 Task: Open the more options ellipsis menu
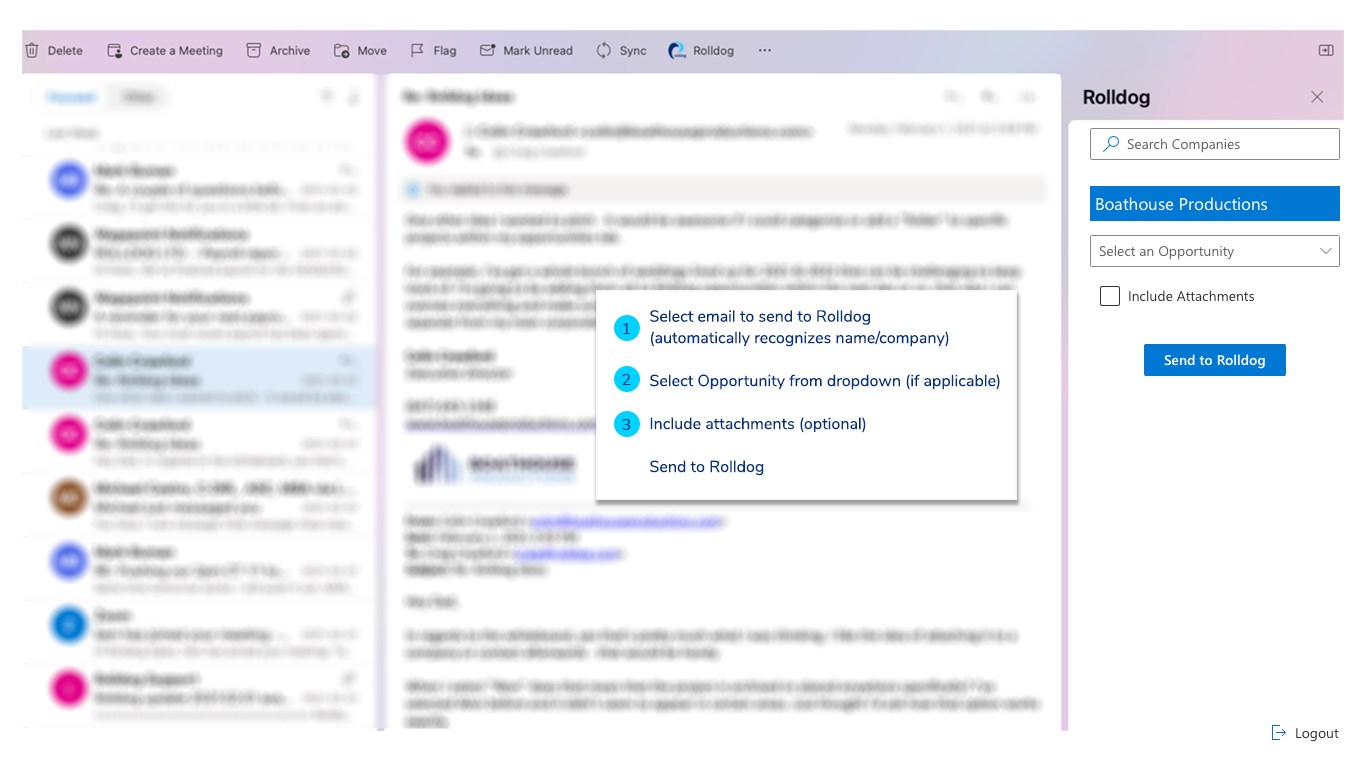point(765,50)
